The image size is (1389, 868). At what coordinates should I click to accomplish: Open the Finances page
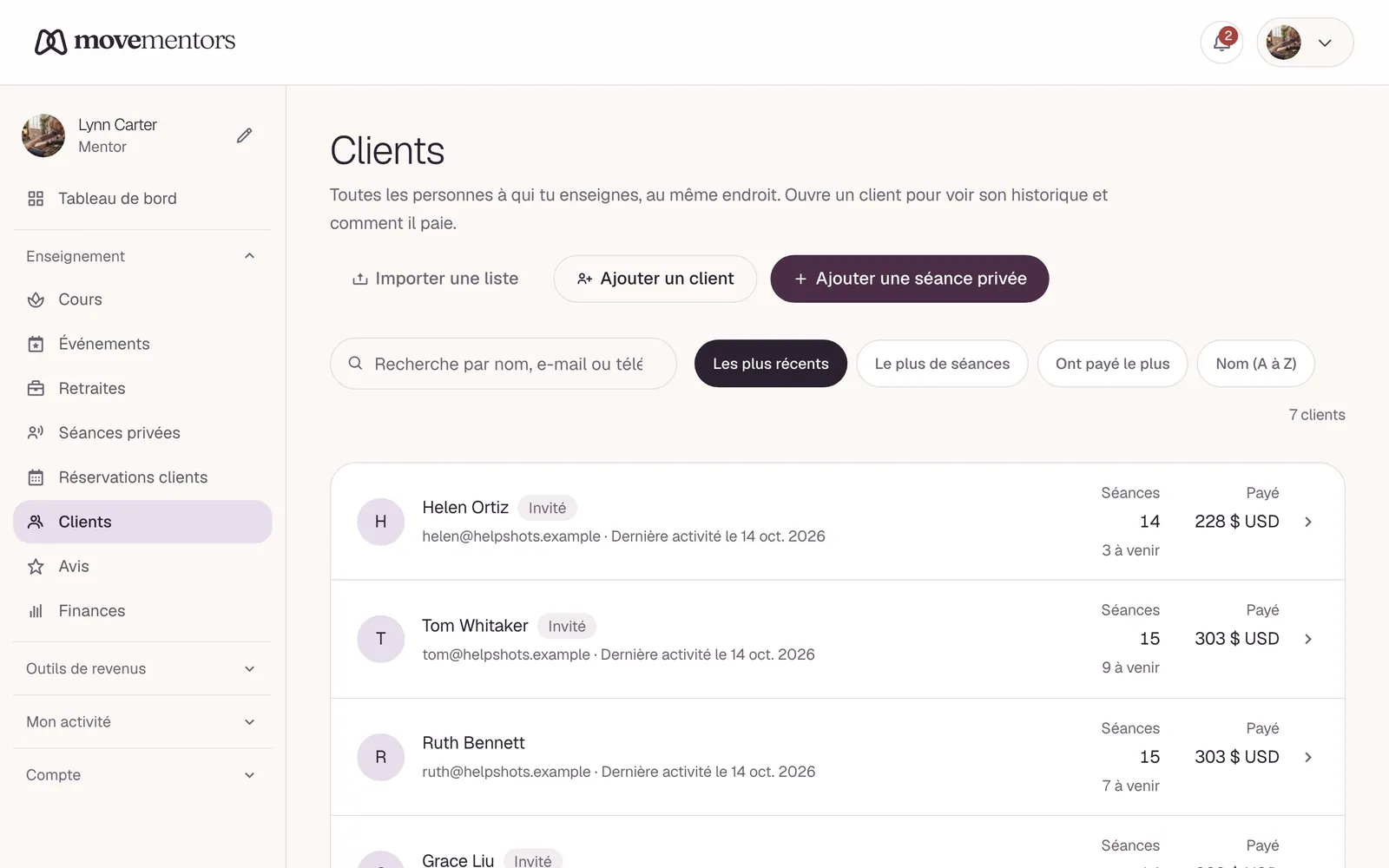click(x=142, y=611)
